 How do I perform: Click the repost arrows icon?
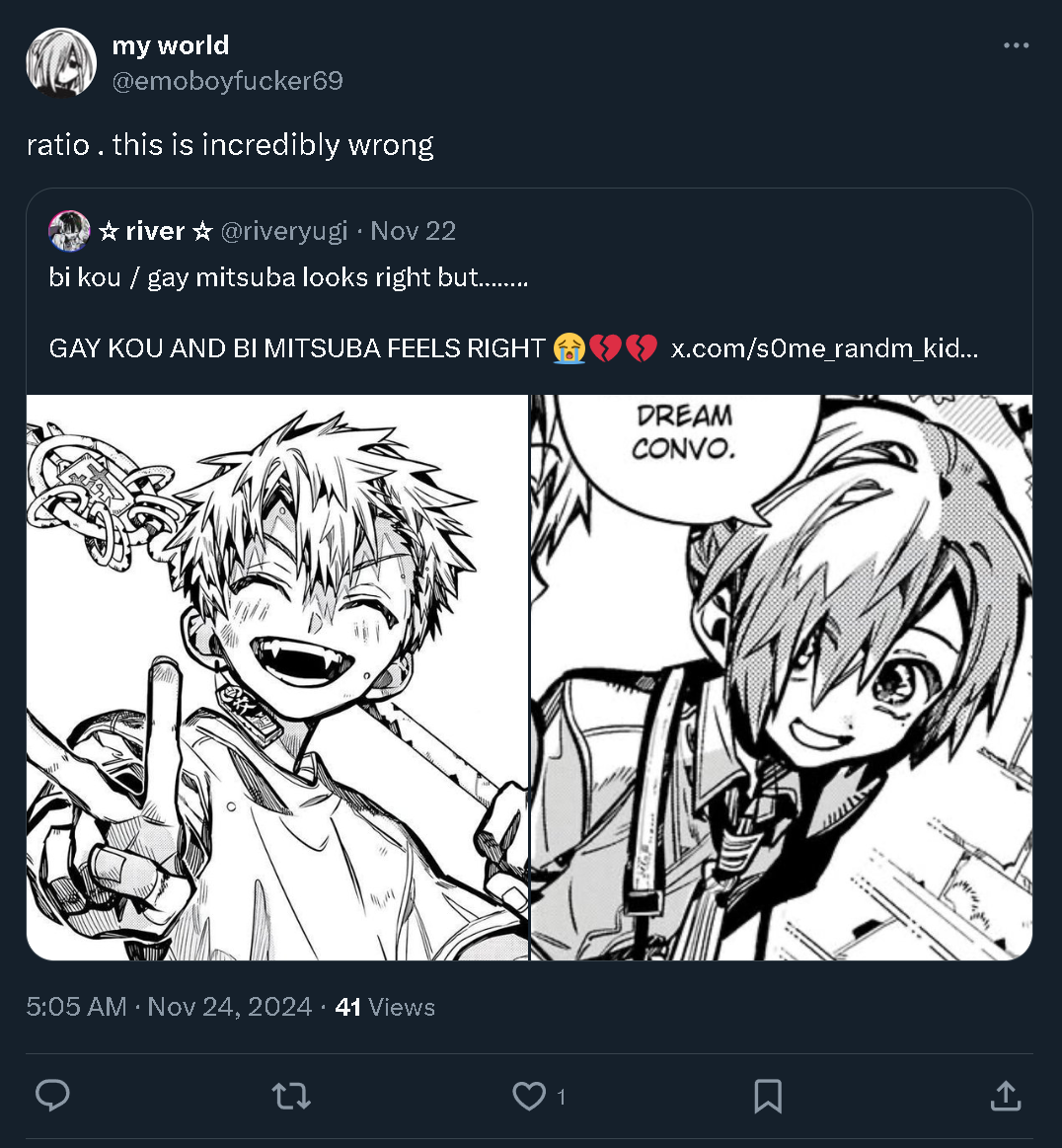[291, 1096]
